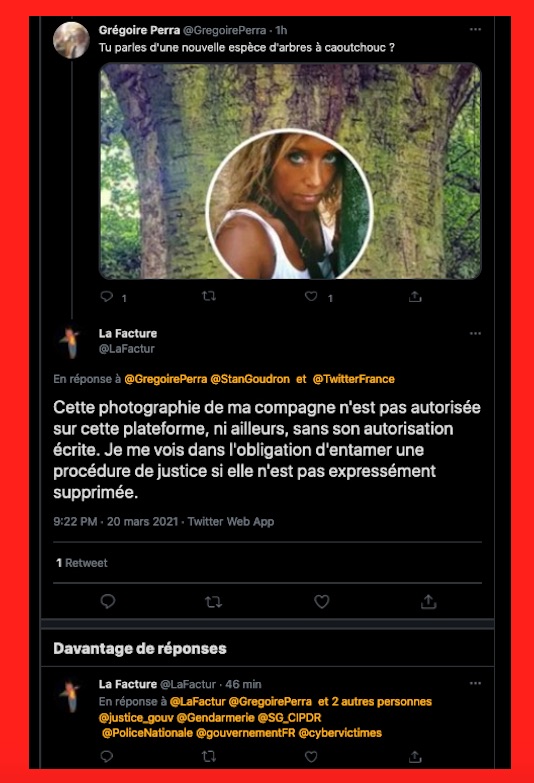Open the @cybervictimes mention
The width and height of the screenshot is (534, 783).
click(340, 733)
